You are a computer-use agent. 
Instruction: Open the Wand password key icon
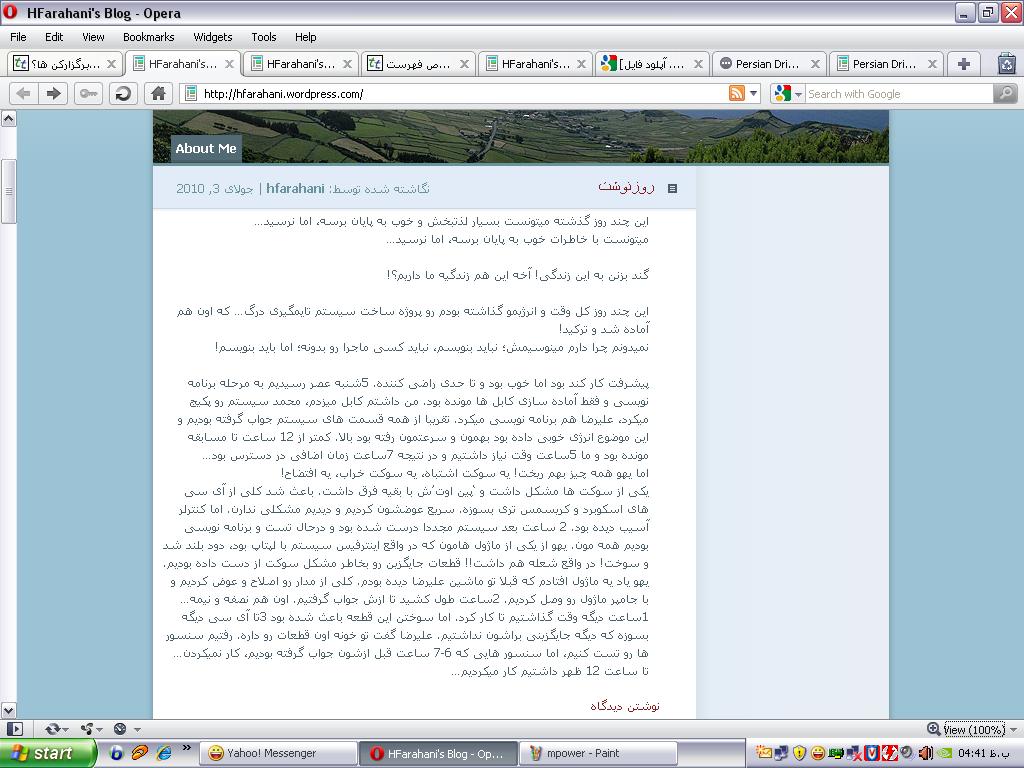click(x=88, y=93)
